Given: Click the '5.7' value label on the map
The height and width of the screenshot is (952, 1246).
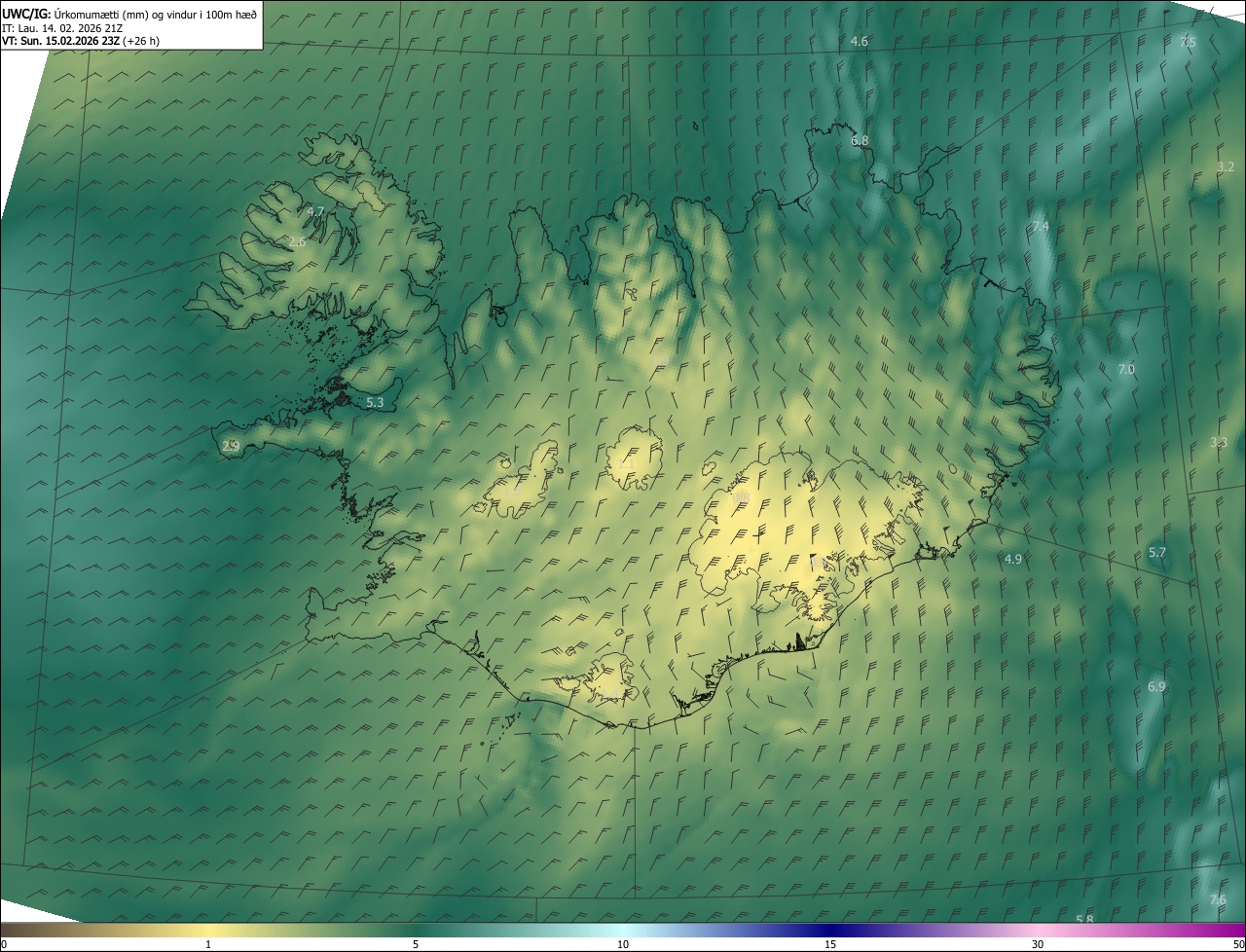Looking at the screenshot, I should [x=1156, y=553].
